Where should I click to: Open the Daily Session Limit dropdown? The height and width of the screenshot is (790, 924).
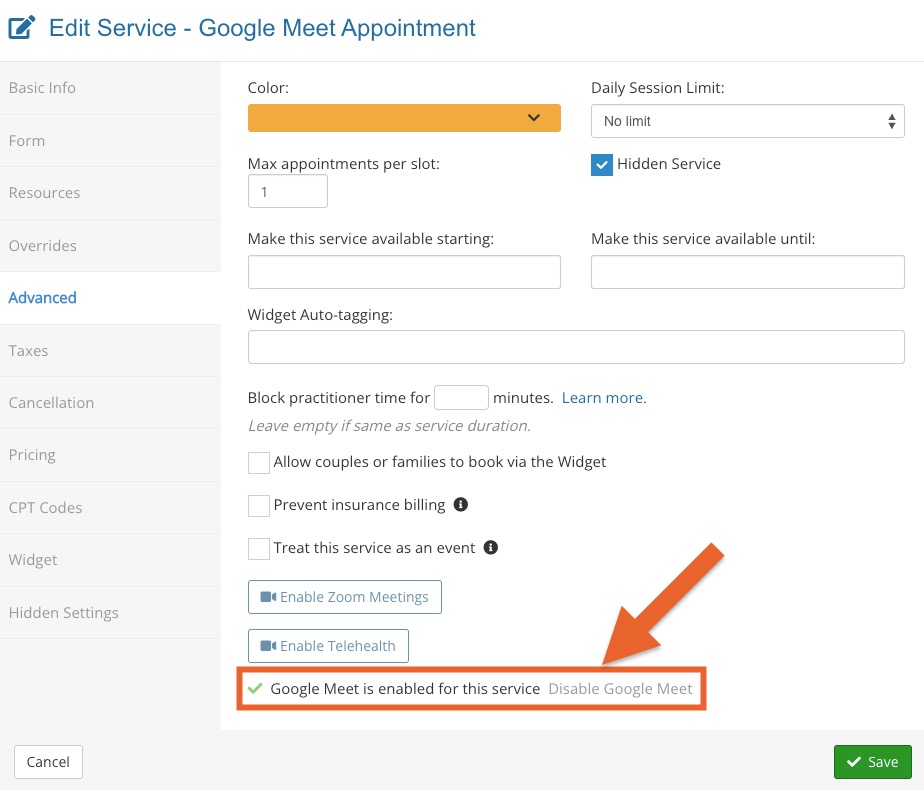pos(747,121)
